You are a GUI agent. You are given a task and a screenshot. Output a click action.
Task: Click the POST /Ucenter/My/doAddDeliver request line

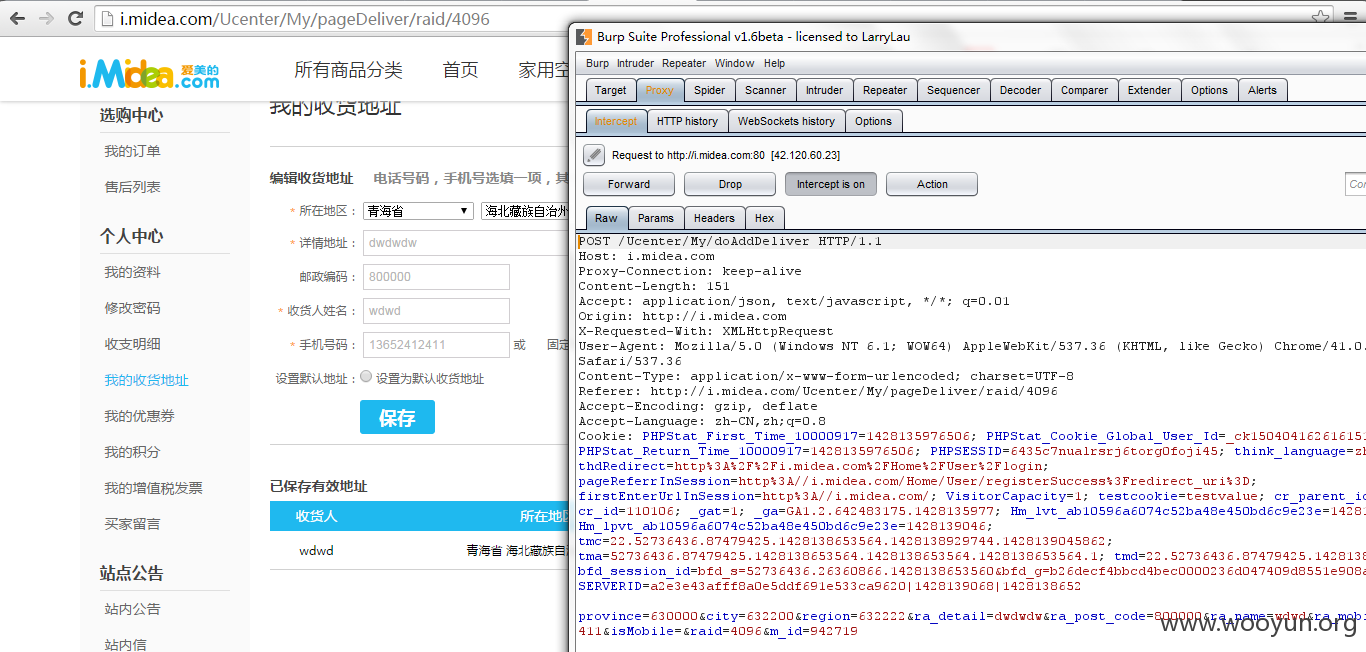pos(730,241)
